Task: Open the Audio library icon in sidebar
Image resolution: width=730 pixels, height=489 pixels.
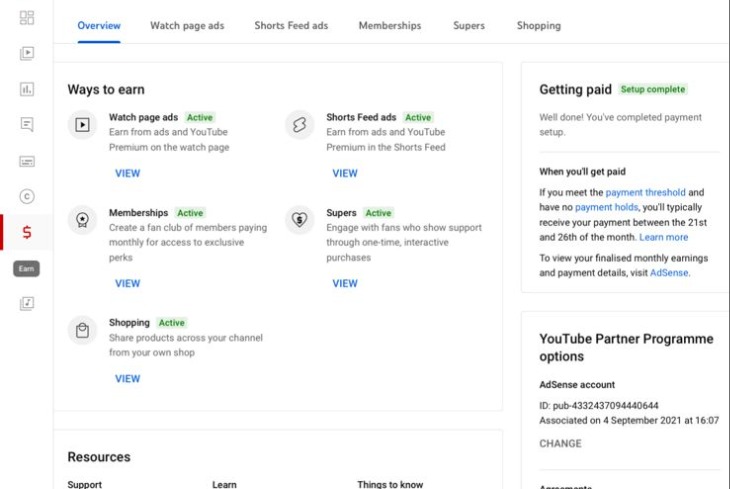Action: pyautogui.click(x=27, y=304)
